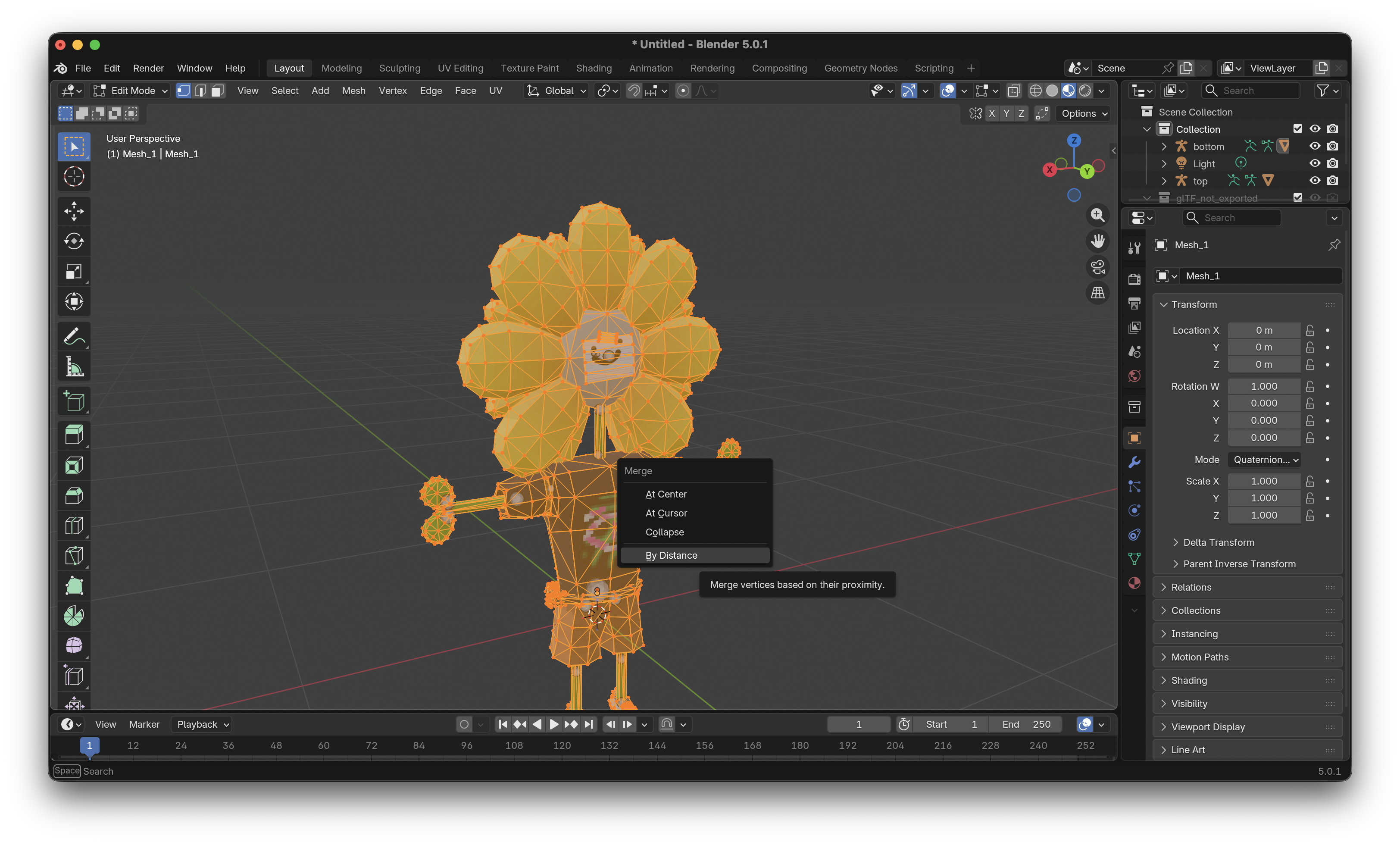Switch to the Sculpting workspace tab
Screen dimensions: 1400x845
tap(400, 68)
